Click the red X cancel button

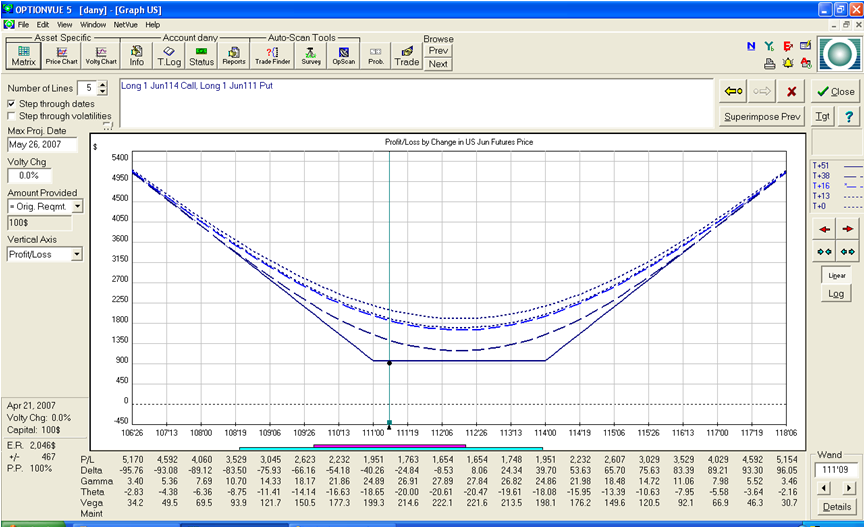point(791,92)
